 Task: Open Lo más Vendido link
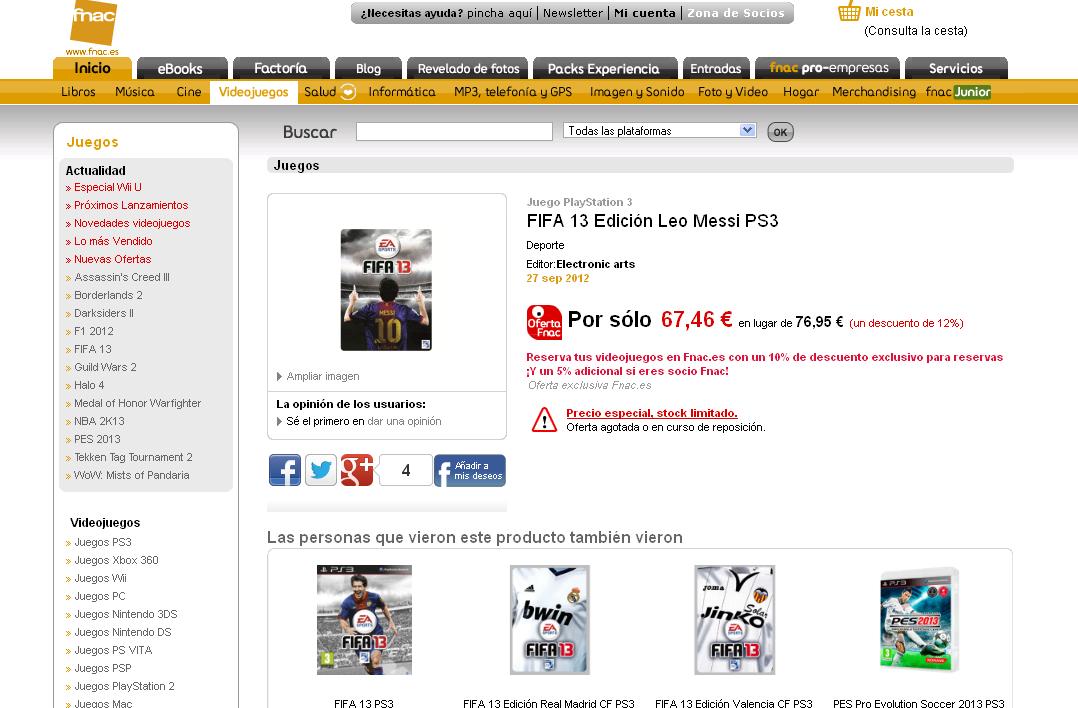point(113,241)
